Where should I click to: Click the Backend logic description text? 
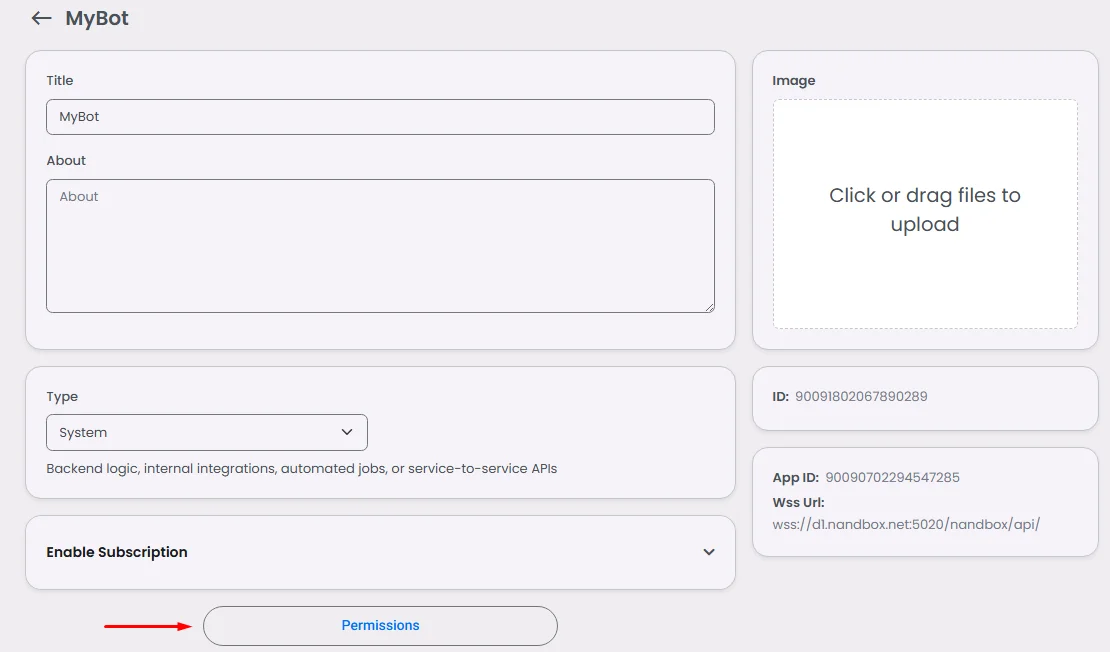point(301,469)
